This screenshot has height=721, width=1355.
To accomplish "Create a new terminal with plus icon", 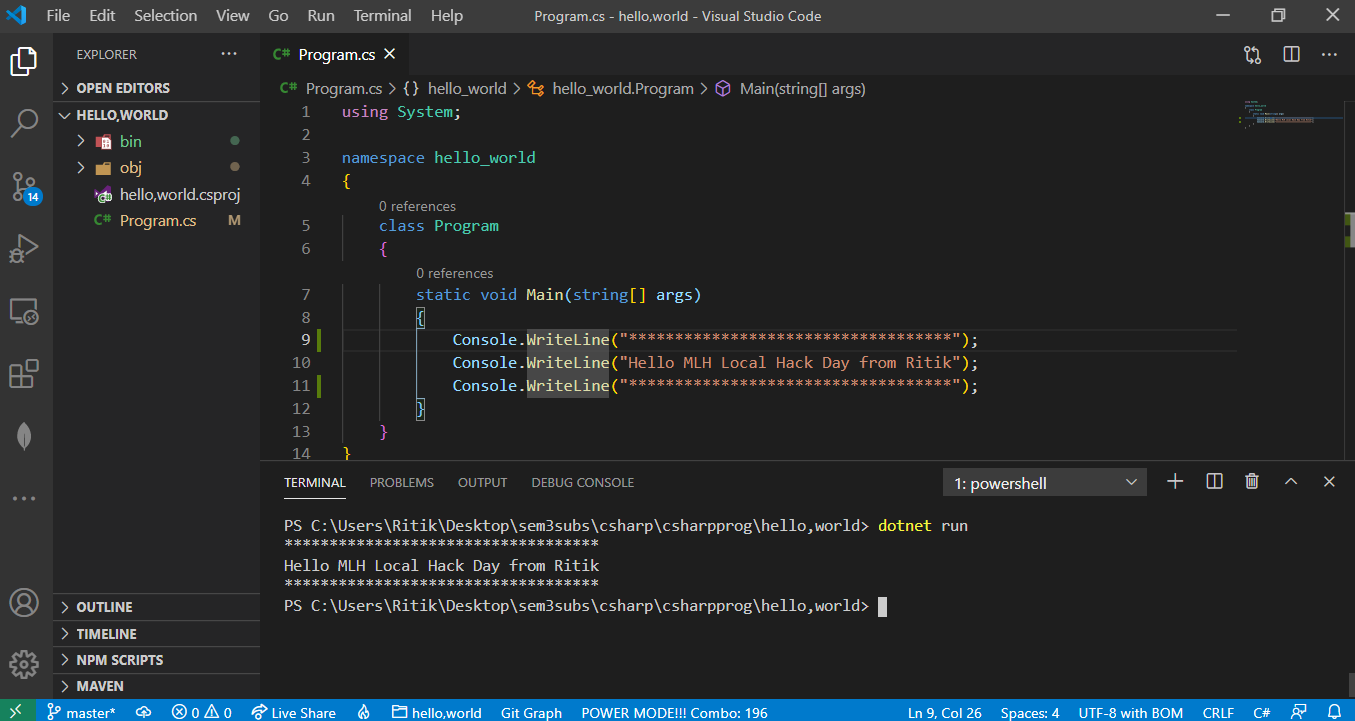I will point(1175,481).
